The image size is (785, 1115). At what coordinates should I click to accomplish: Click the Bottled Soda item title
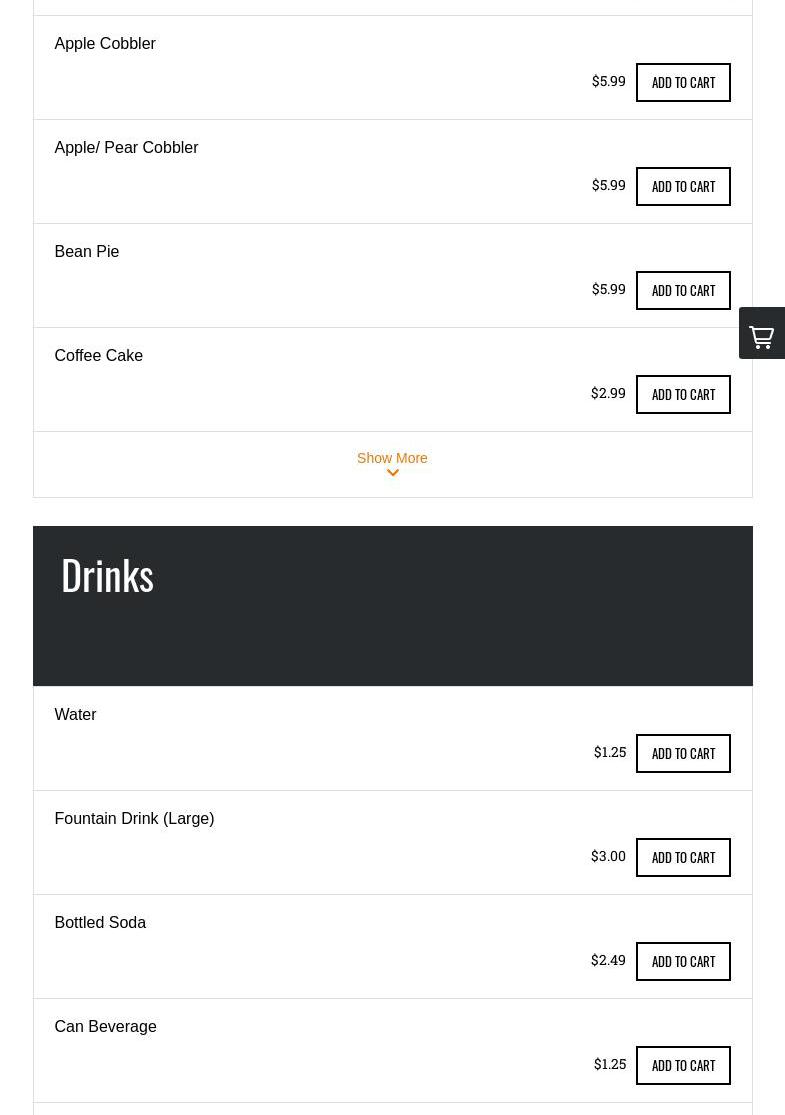pyautogui.click(x=100, y=923)
